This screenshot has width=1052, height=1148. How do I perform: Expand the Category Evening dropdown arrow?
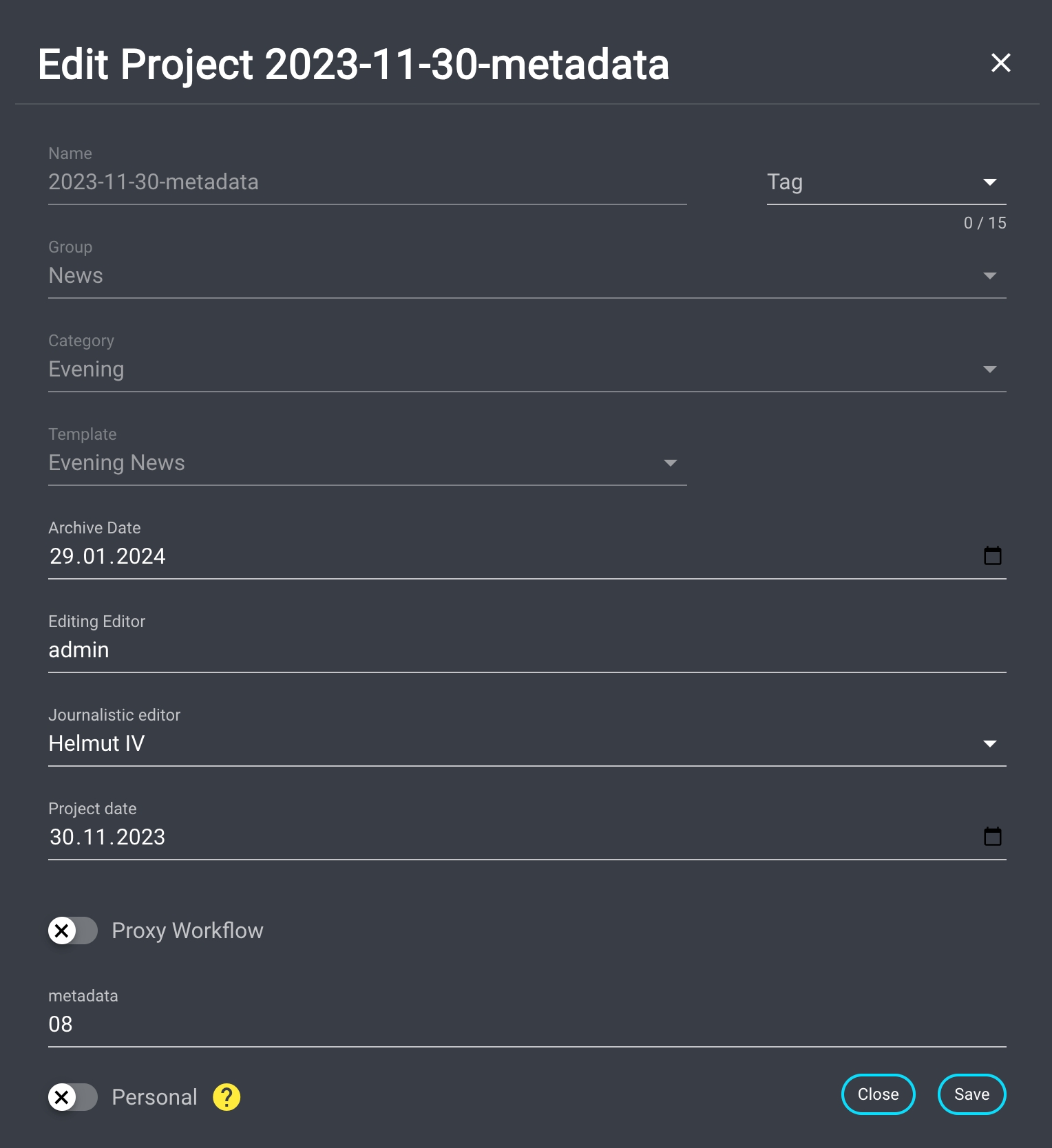coord(989,370)
